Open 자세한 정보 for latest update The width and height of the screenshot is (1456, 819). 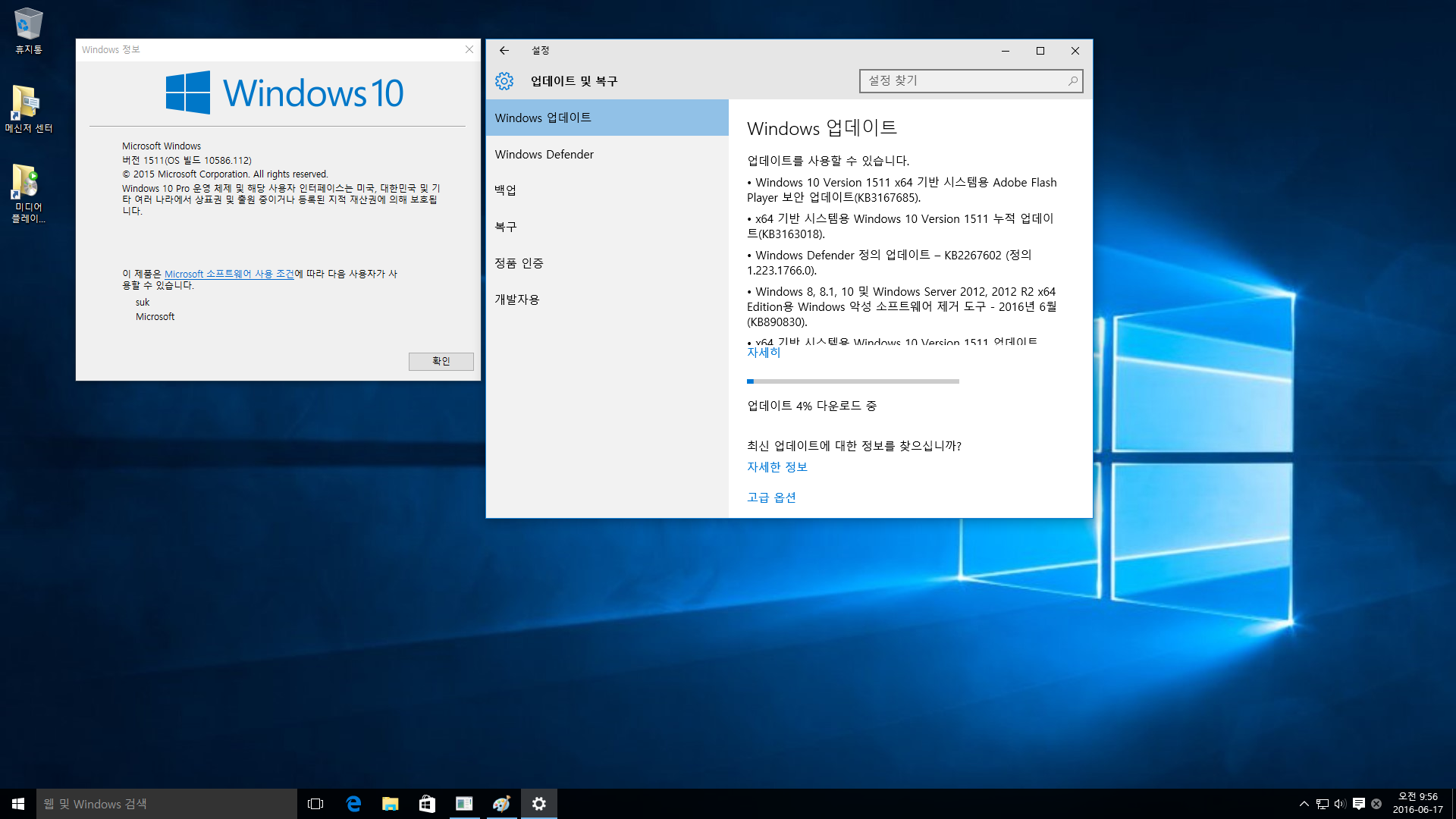tap(778, 467)
